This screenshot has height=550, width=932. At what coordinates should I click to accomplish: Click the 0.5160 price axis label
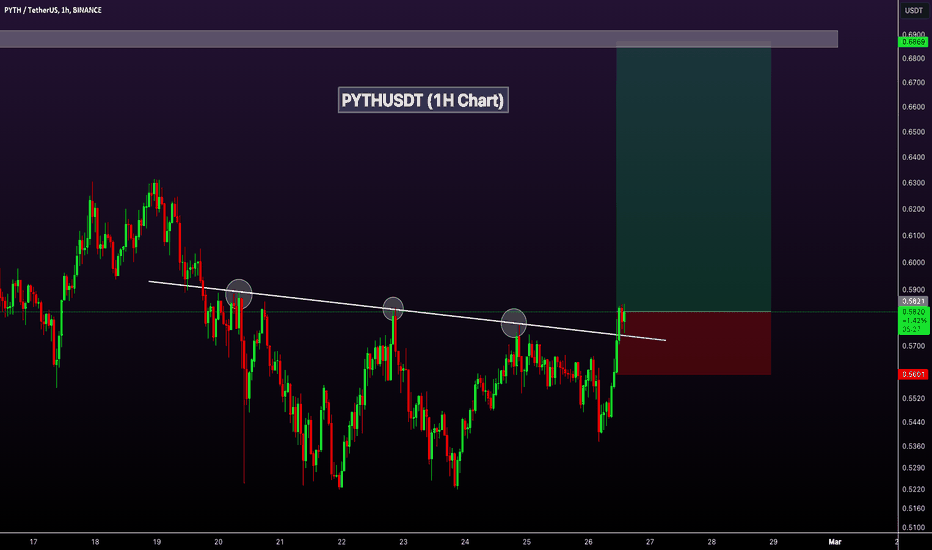pyautogui.click(x=914, y=508)
